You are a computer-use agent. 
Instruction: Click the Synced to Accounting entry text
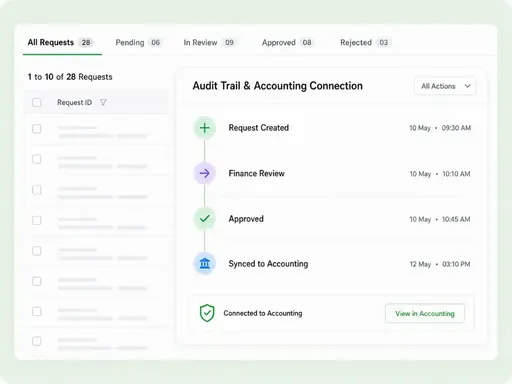click(268, 264)
